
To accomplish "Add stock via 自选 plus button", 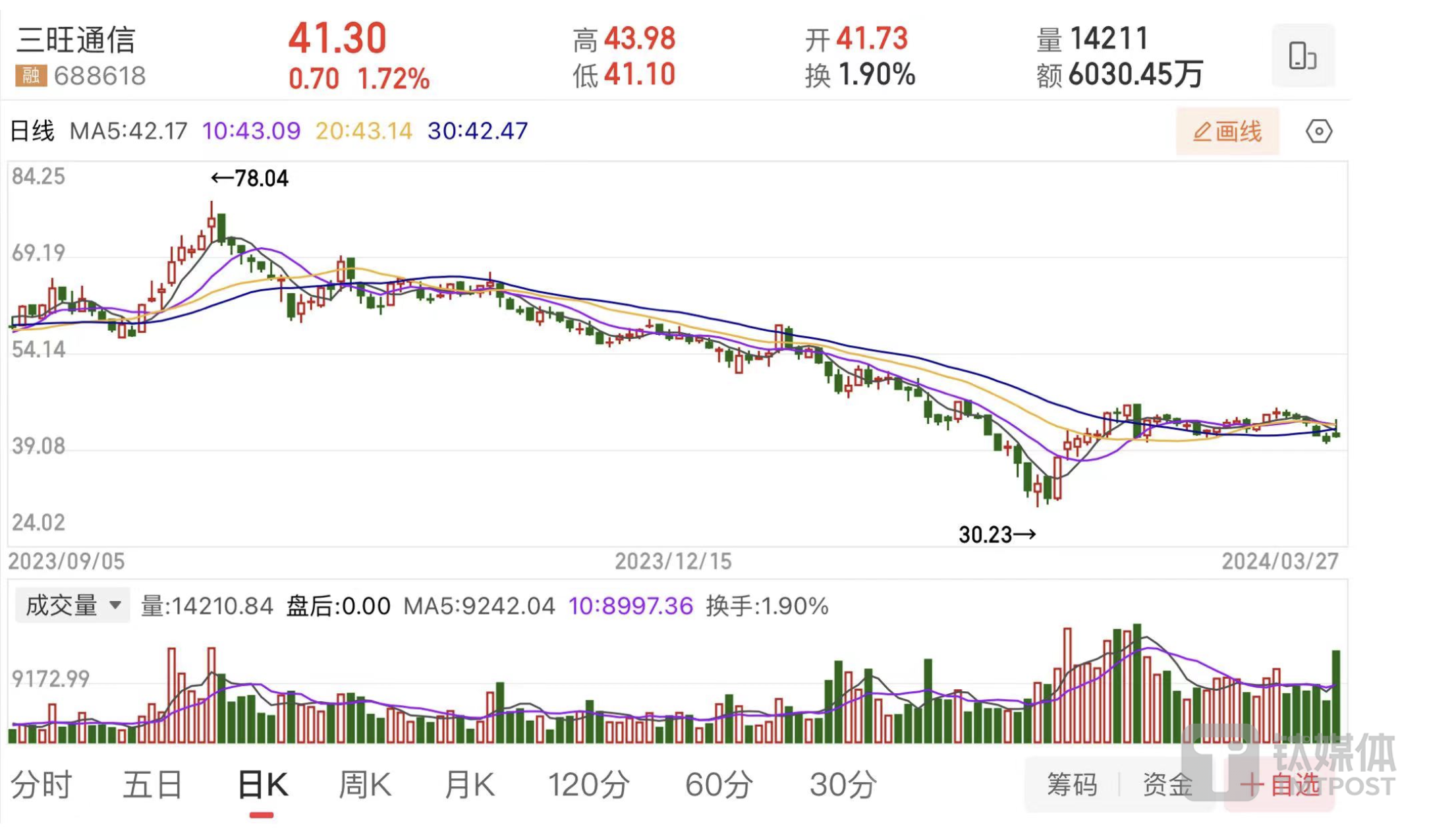I will coord(1279,784).
